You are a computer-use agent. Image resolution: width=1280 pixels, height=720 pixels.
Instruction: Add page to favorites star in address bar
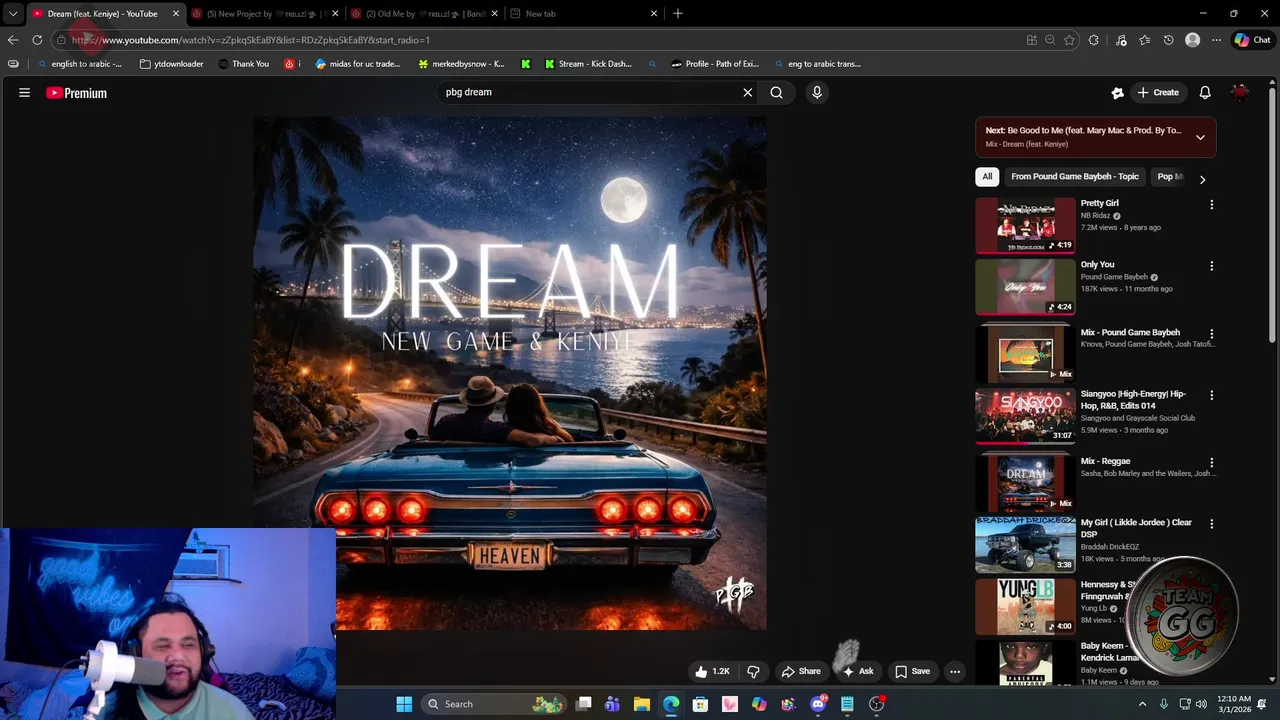click(x=1069, y=40)
